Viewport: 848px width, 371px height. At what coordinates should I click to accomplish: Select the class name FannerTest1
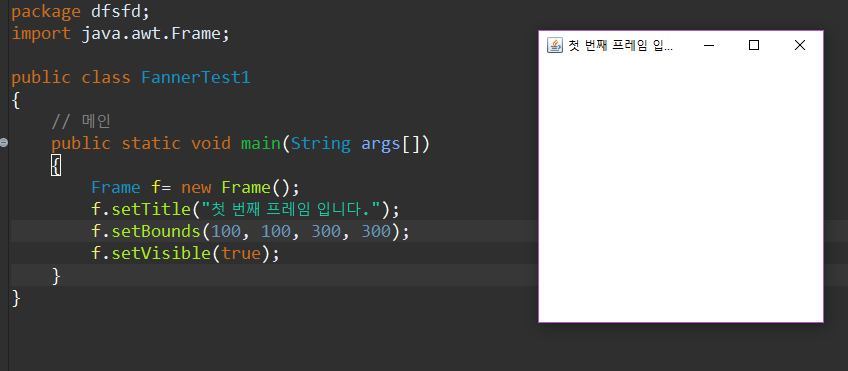click(196, 77)
